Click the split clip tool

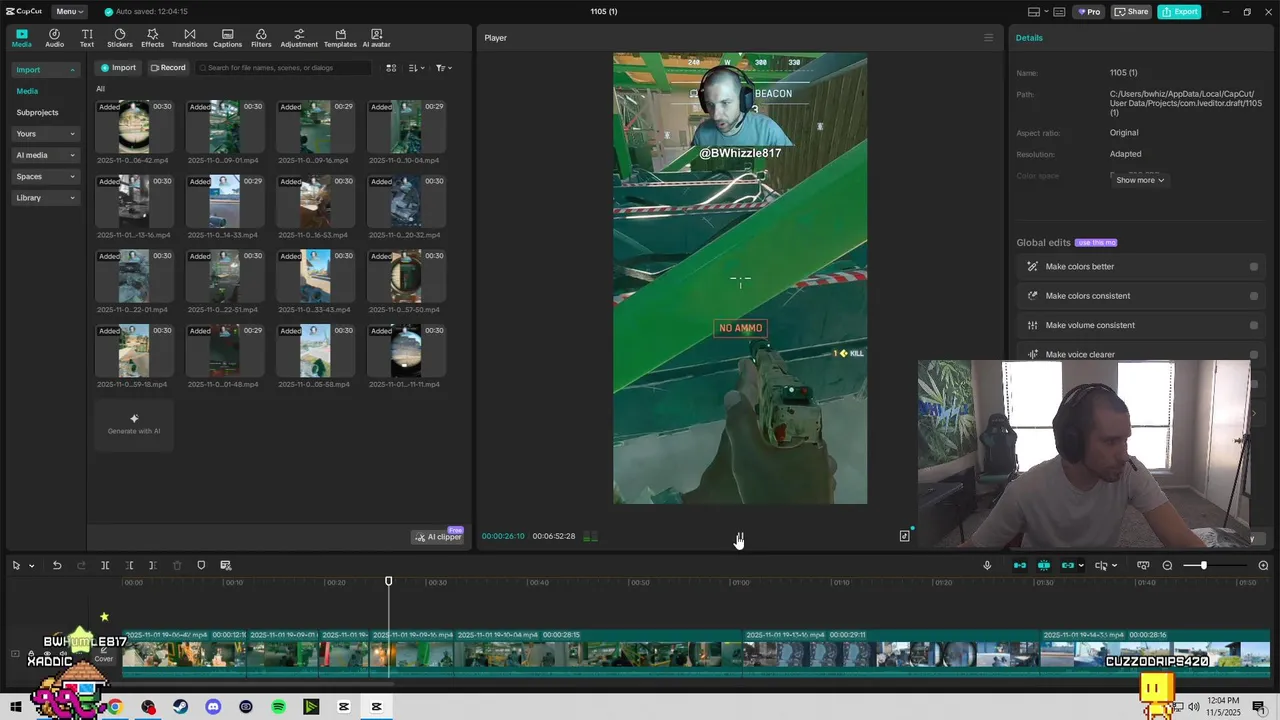(x=105, y=565)
